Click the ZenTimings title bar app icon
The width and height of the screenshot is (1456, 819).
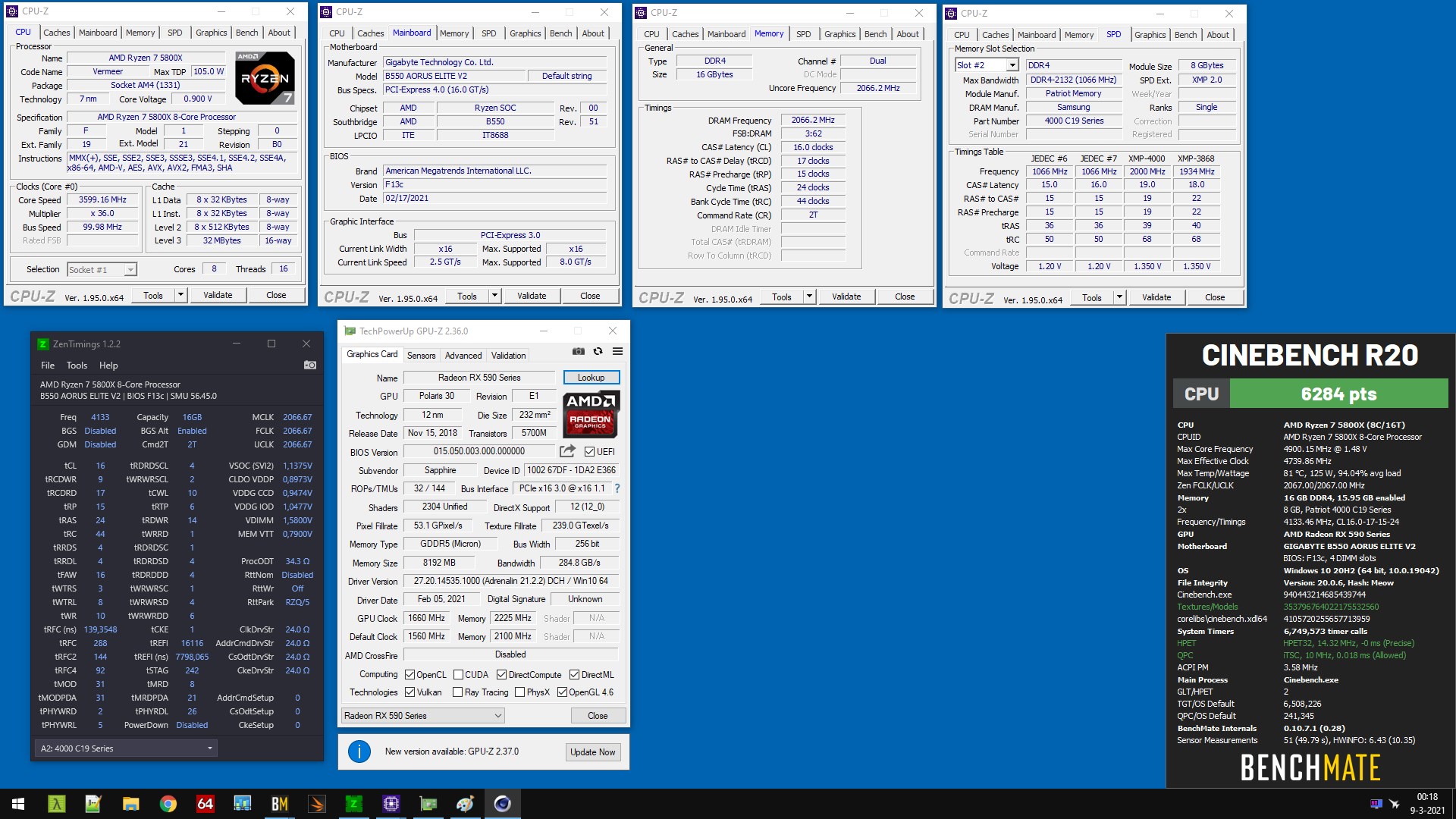pos(43,344)
